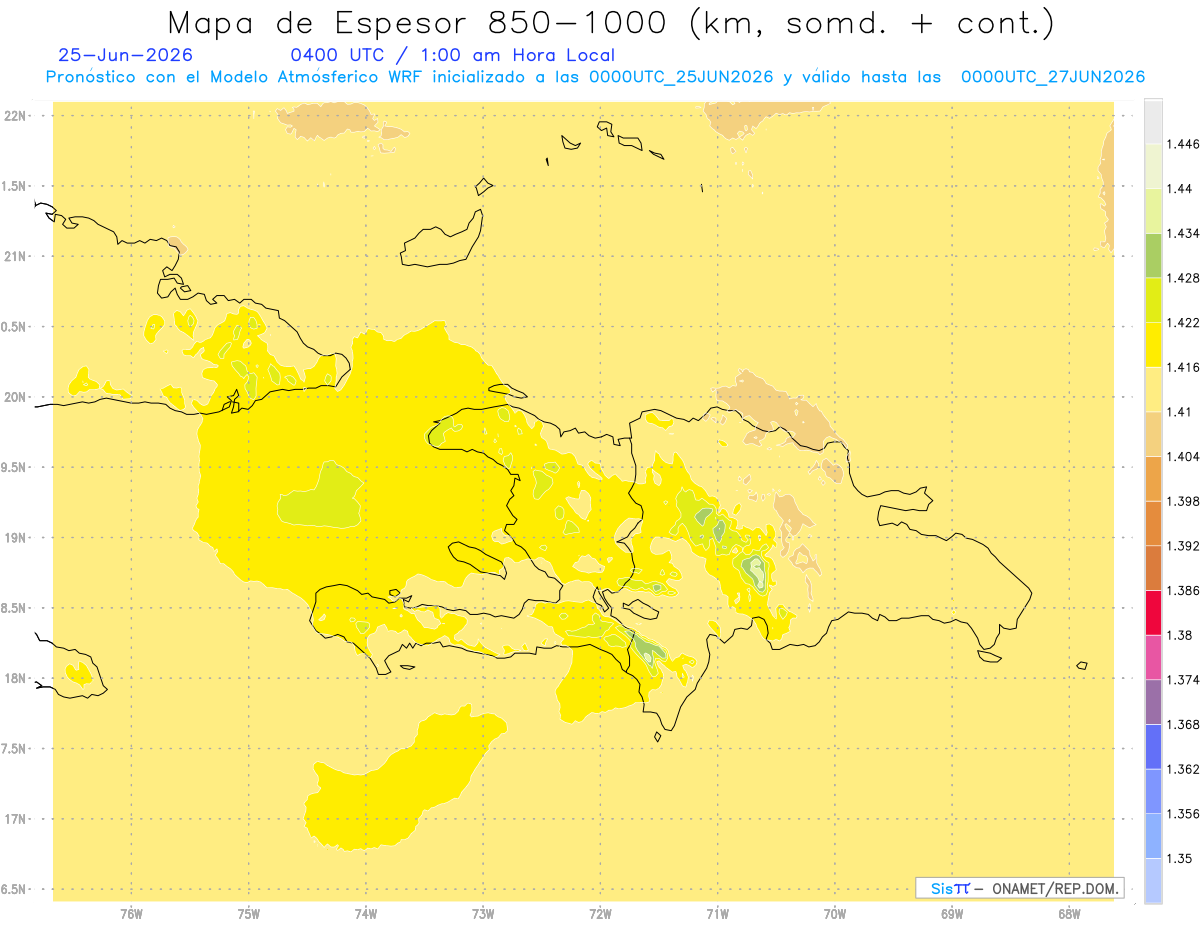Image resolution: width=1200 pixels, height=927 pixels.
Task: Click the 7.5N latitude label
Action: (15, 749)
